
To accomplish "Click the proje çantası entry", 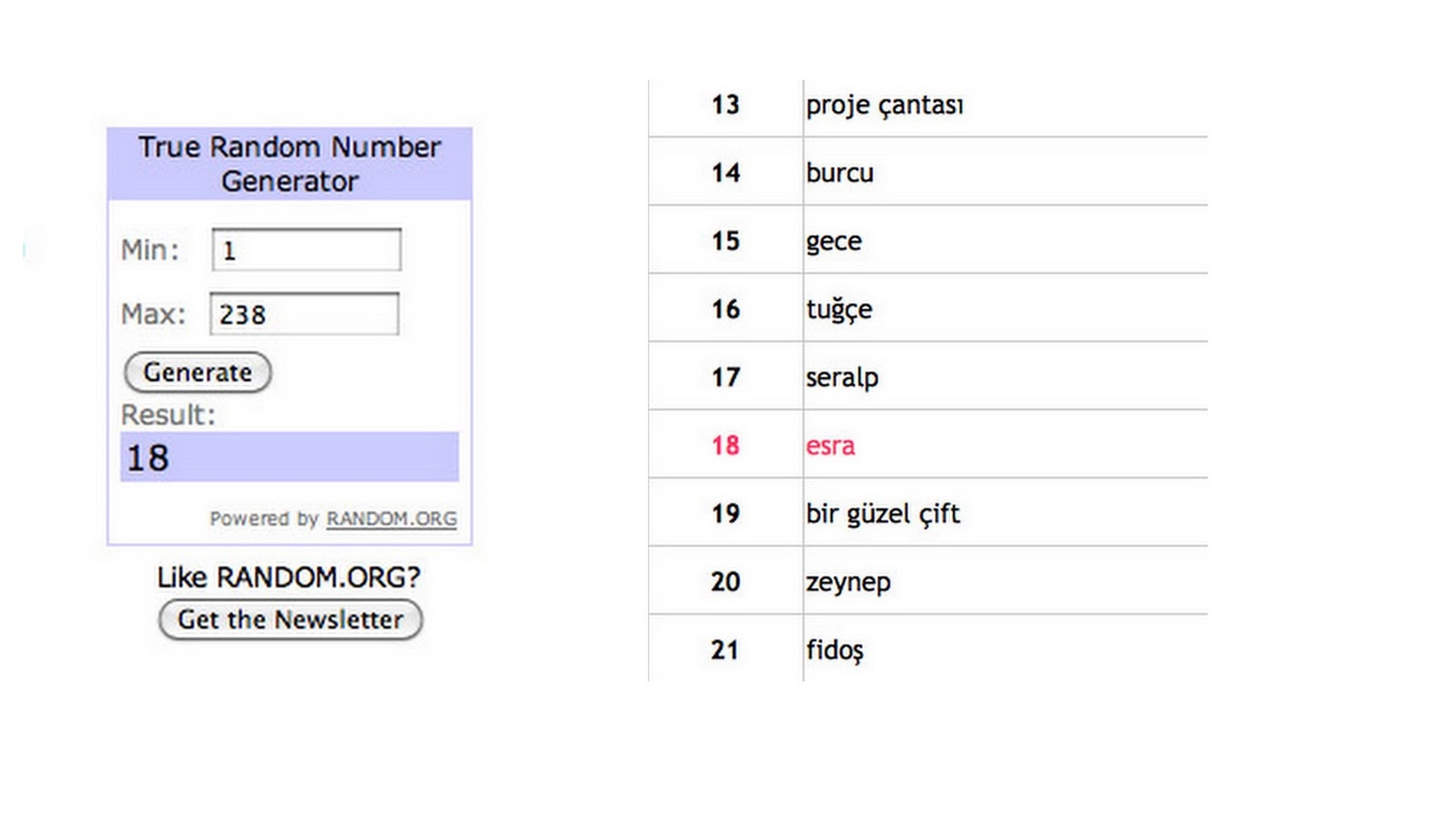I will coord(884,105).
